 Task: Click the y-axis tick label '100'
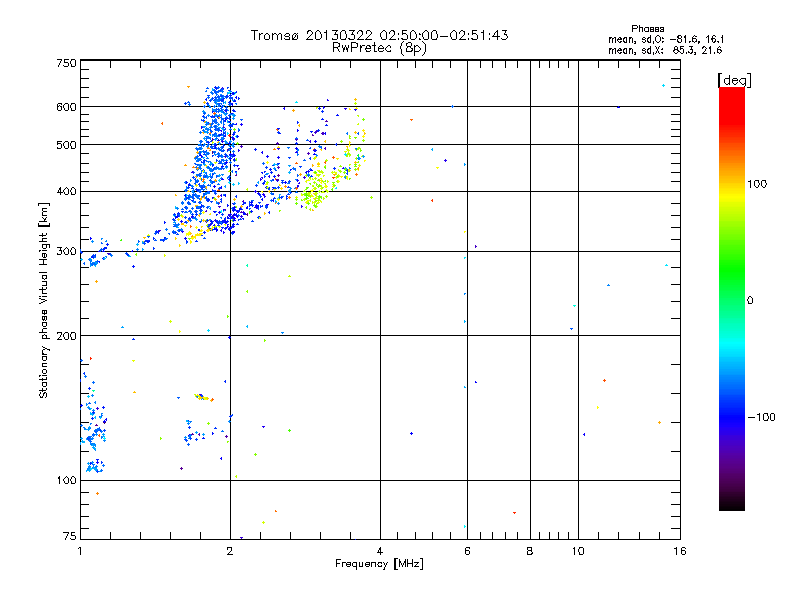coord(66,480)
